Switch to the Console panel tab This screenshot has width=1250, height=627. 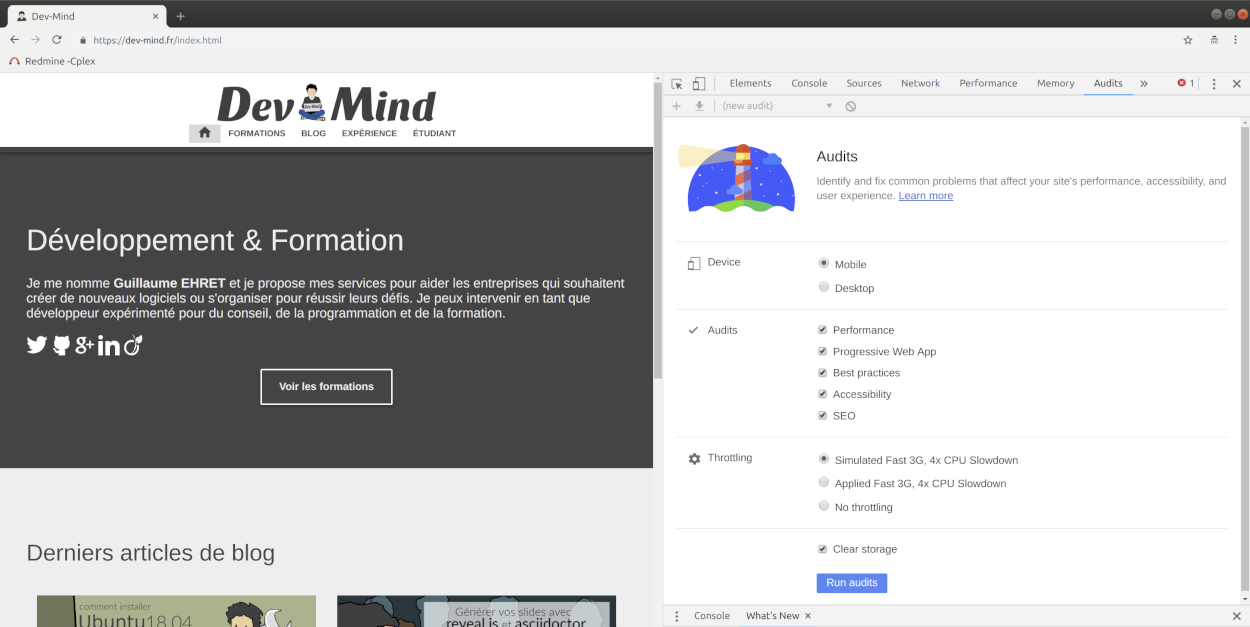(809, 84)
